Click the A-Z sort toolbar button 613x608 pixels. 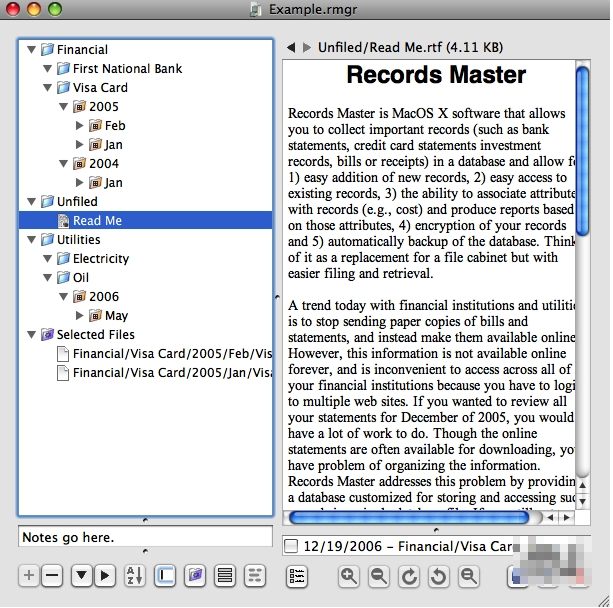click(x=135, y=576)
